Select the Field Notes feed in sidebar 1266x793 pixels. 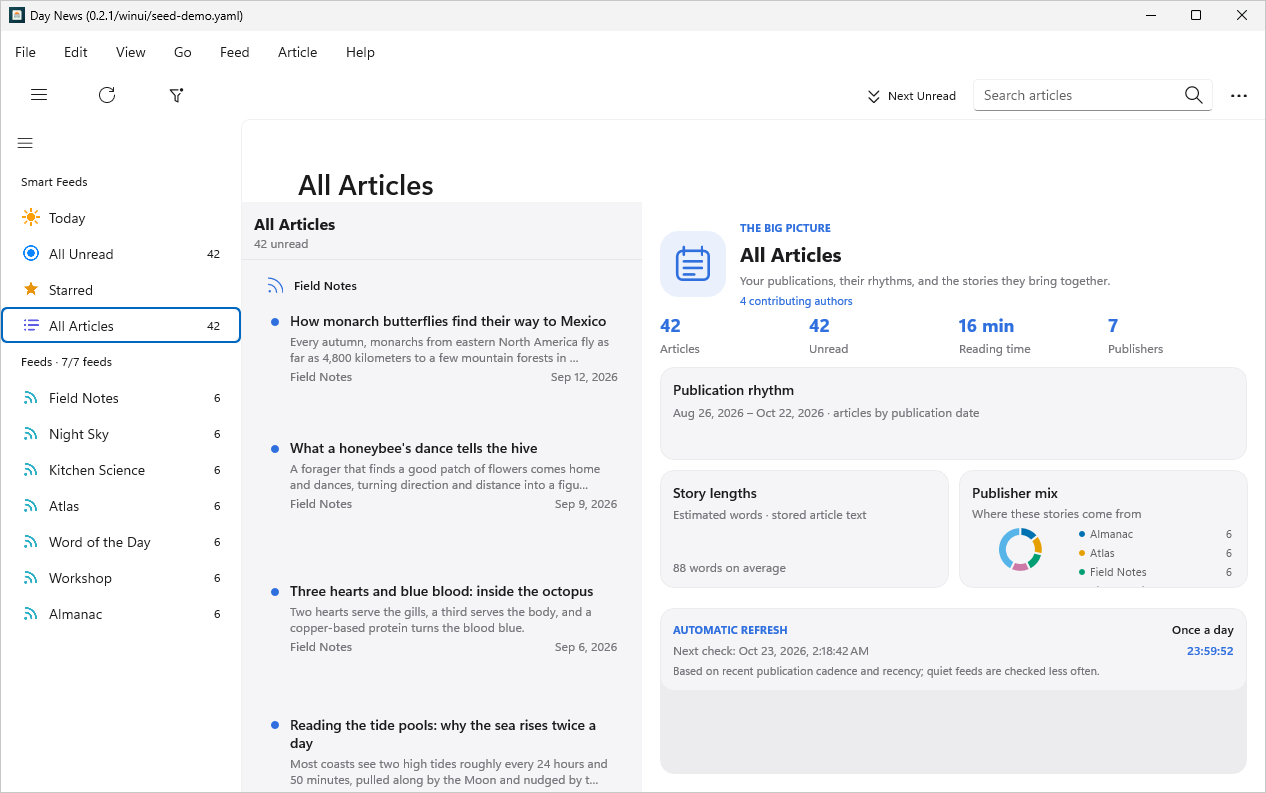[x=121, y=398]
